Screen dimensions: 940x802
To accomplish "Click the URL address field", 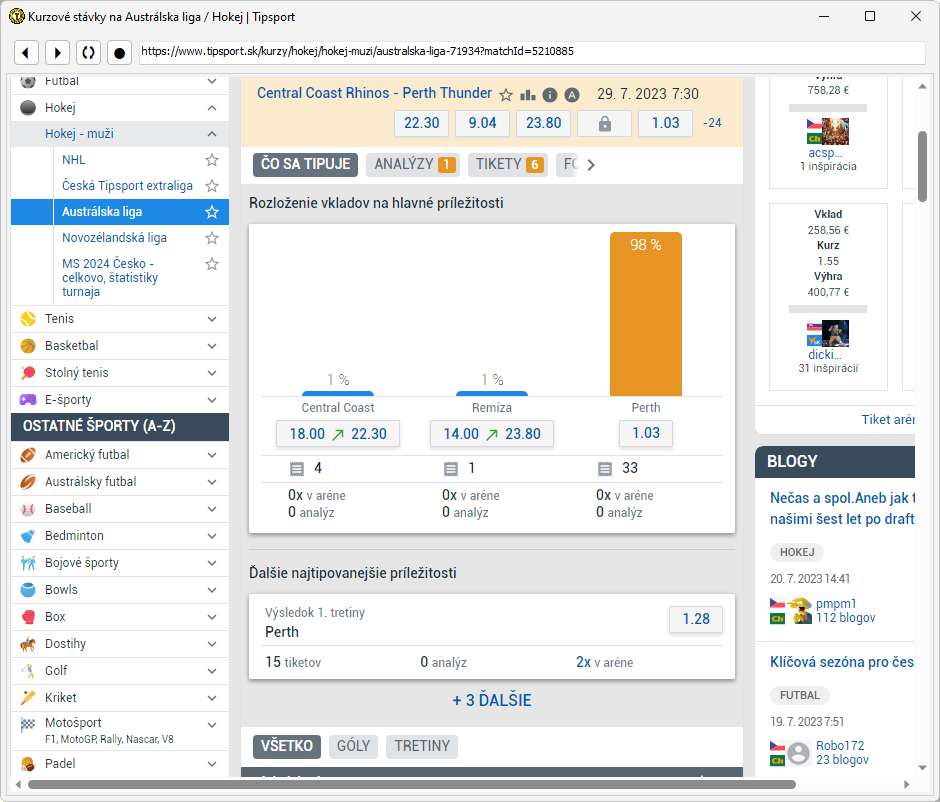I will point(532,52).
